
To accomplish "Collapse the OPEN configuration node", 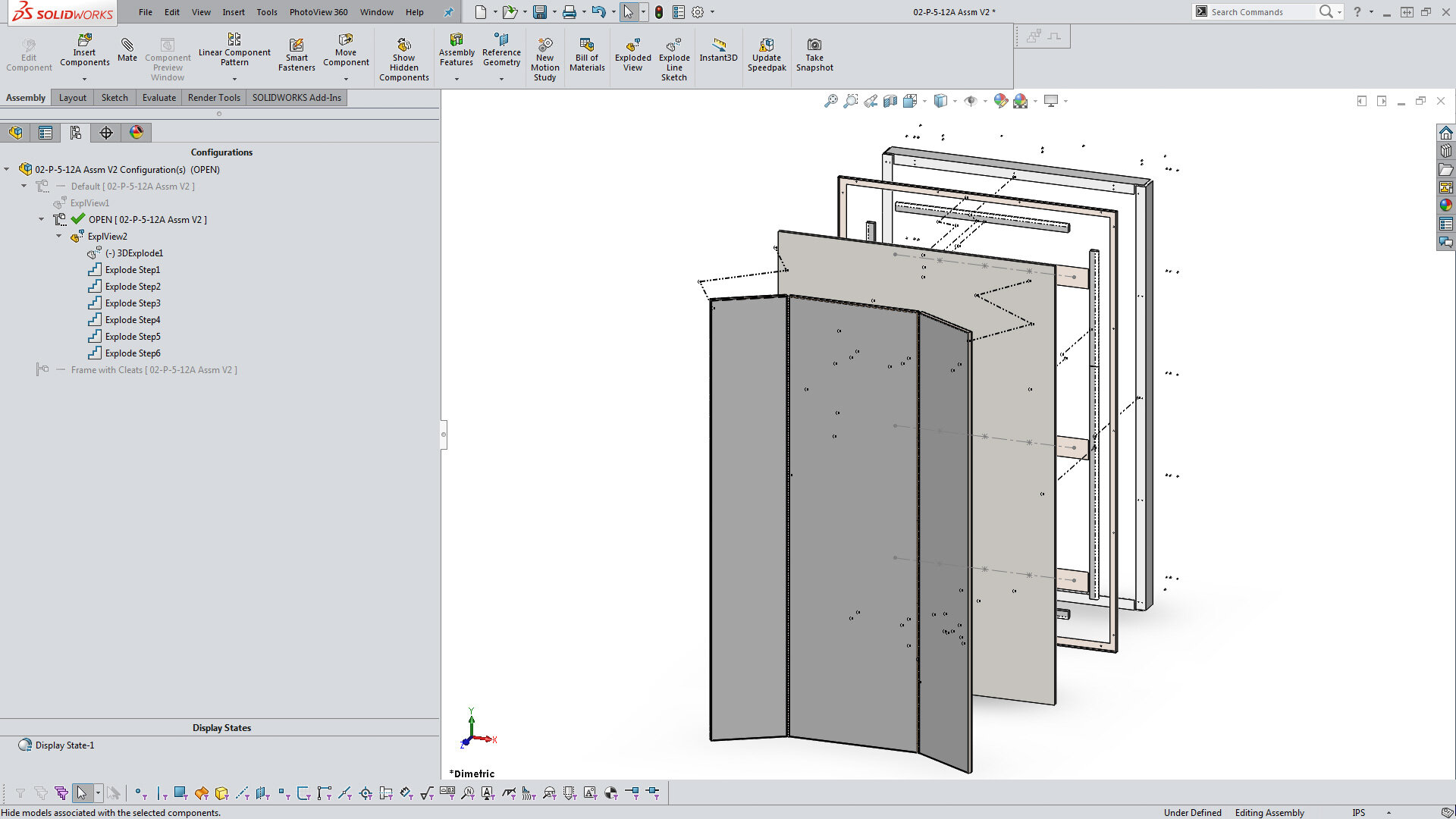I will [42, 220].
